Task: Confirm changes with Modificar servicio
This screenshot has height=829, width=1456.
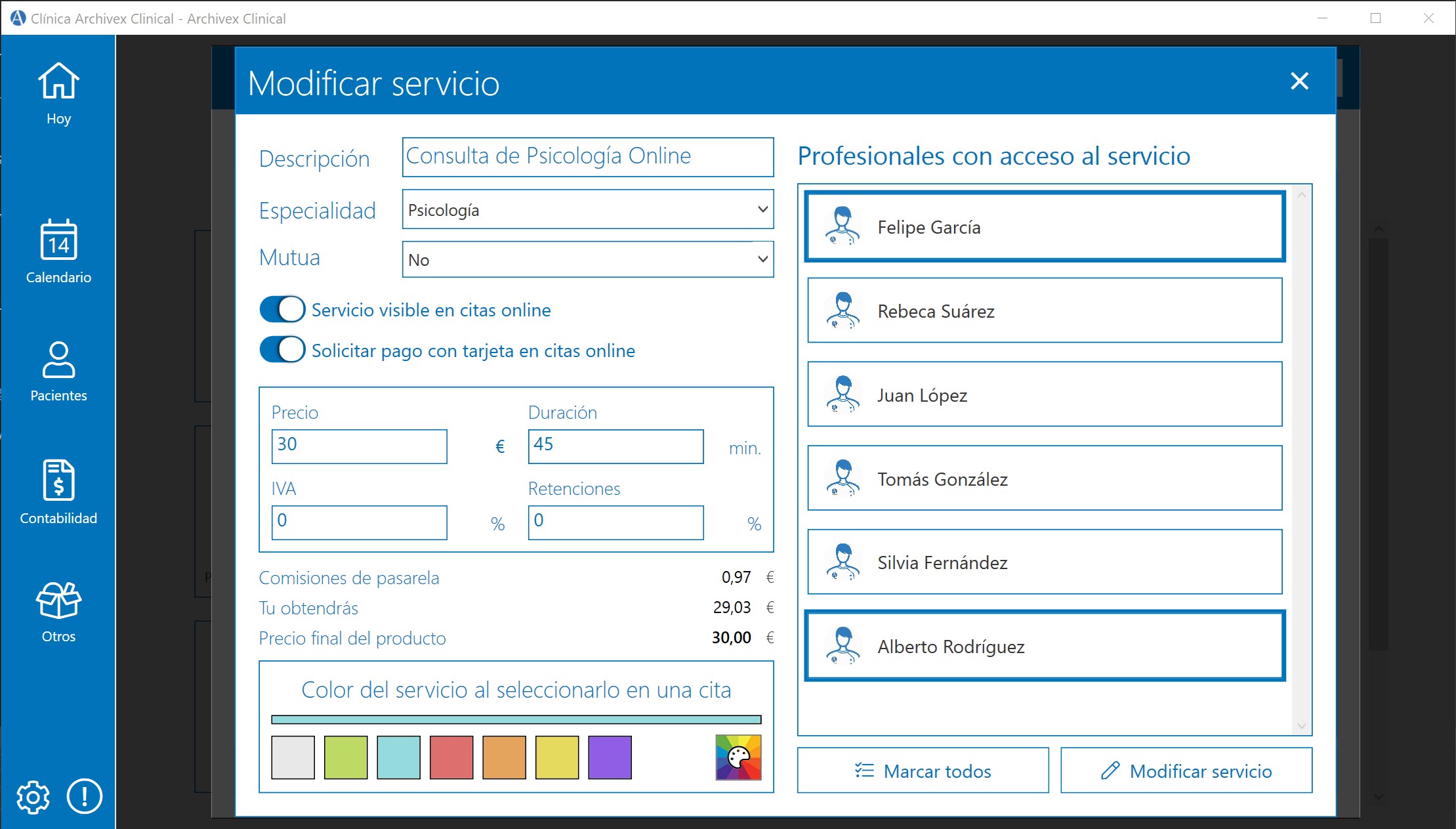Action: (1186, 771)
